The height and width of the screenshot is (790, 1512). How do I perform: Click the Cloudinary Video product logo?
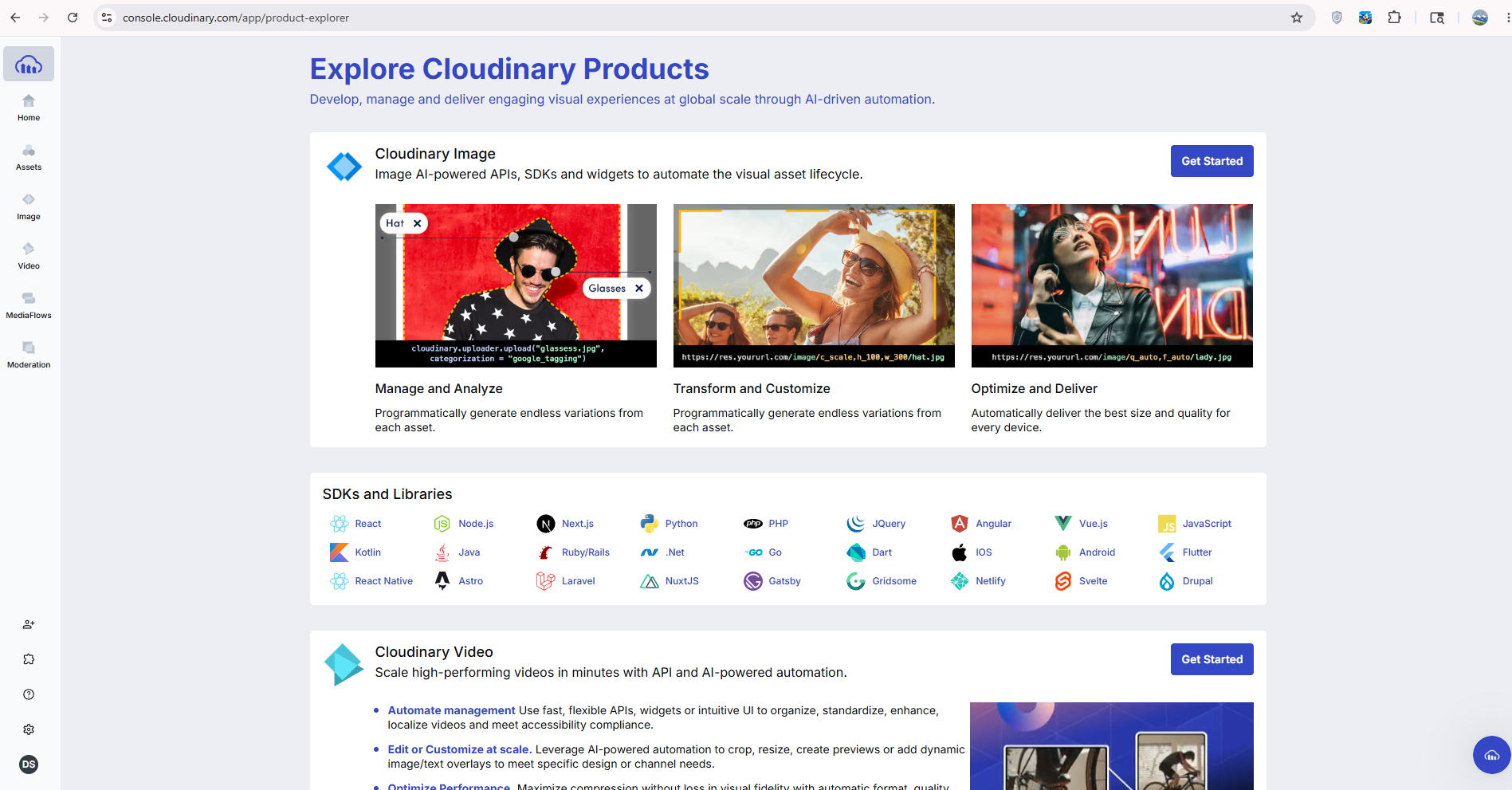point(344,665)
